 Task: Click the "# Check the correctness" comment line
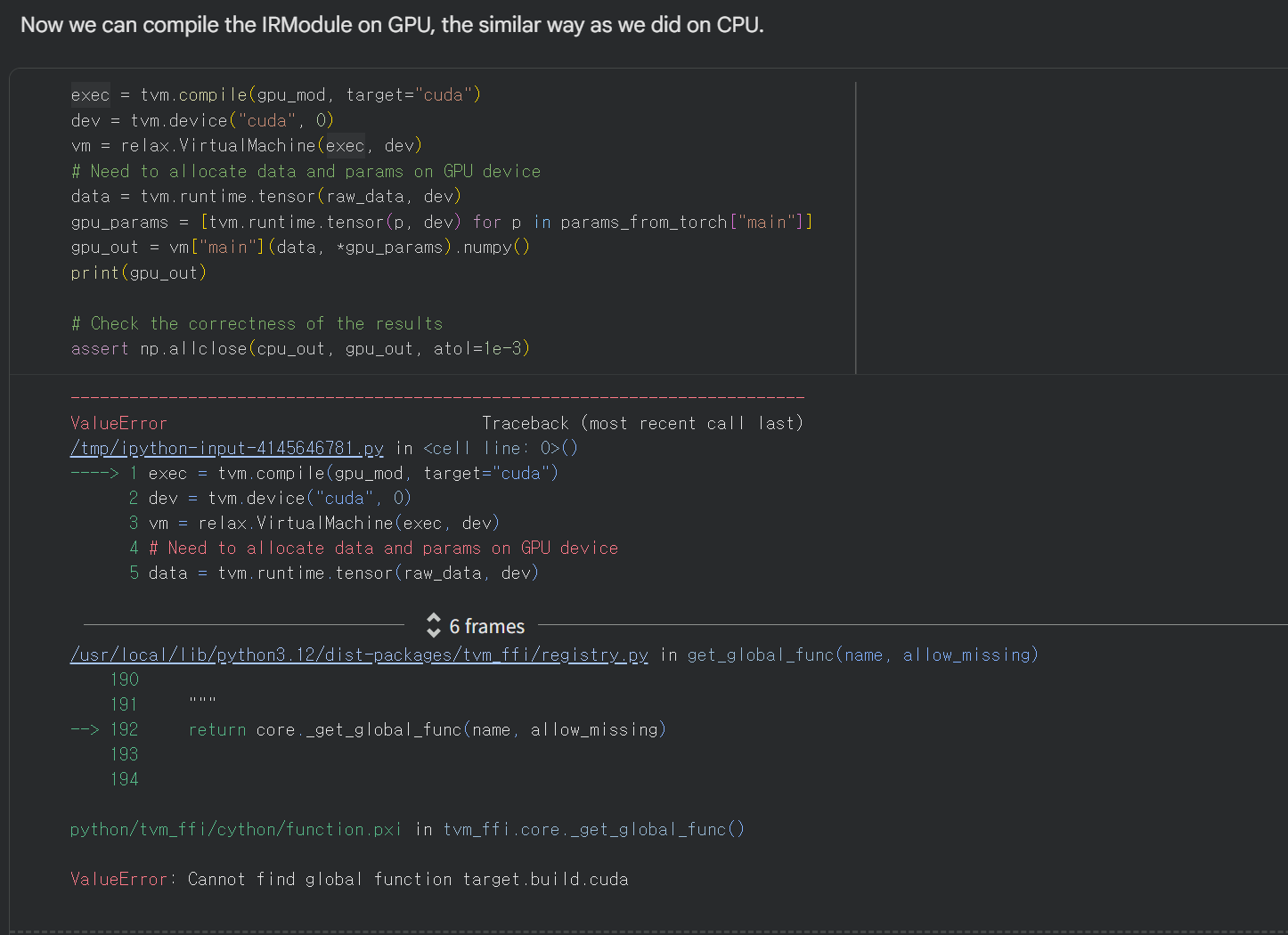coord(257,323)
